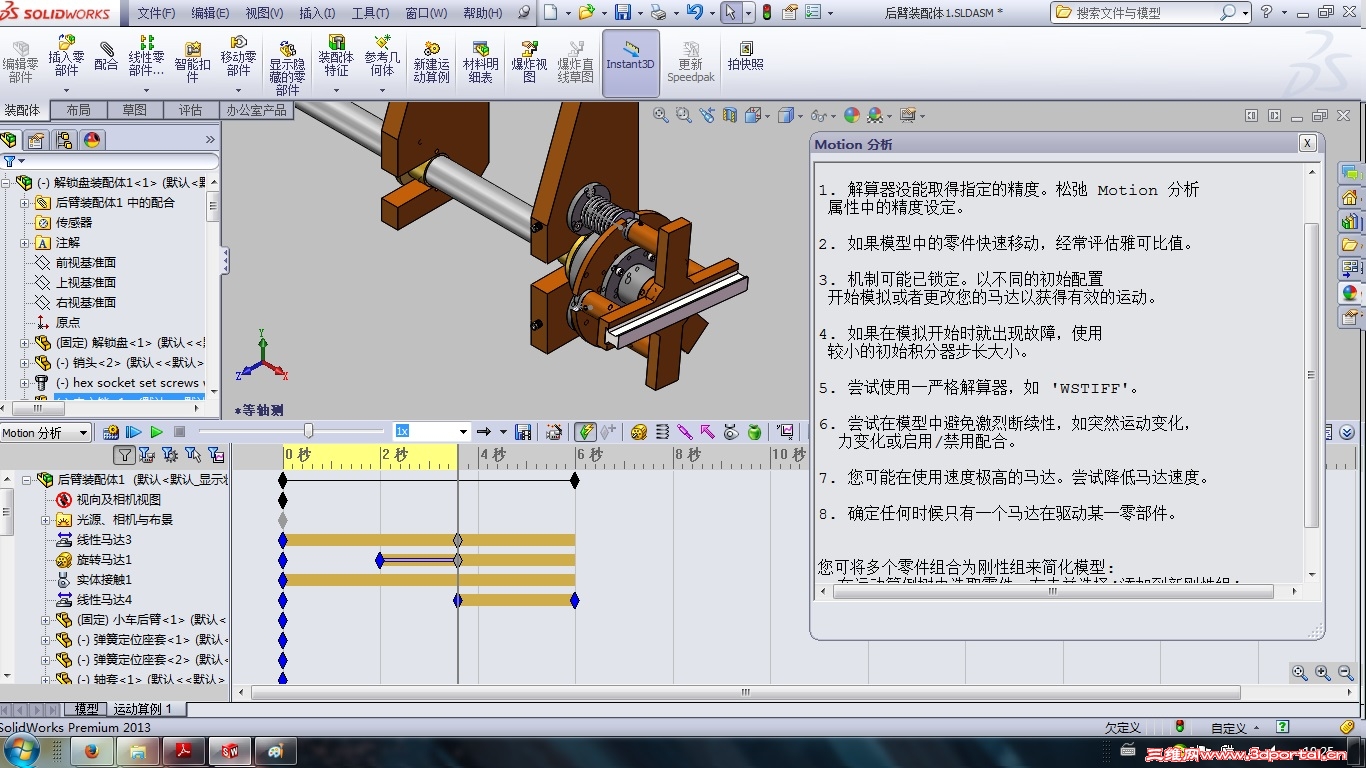The height and width of the screenshot is (768, 1366).
Task: Open the 文件(F) menu
Action: (156, 13)
